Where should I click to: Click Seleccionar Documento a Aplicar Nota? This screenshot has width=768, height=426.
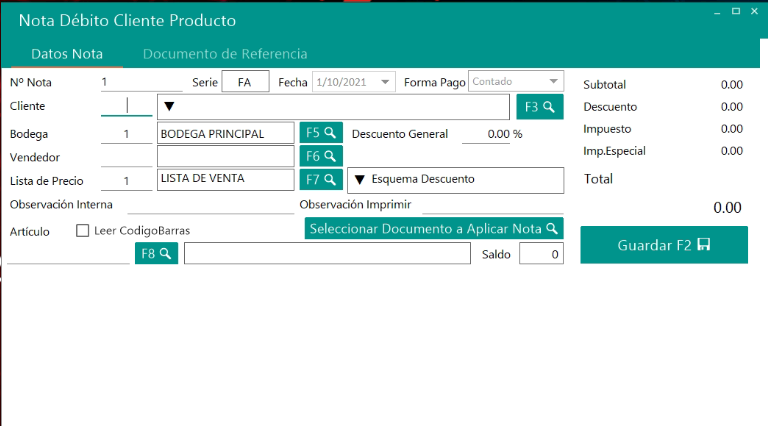pos(434,229)
